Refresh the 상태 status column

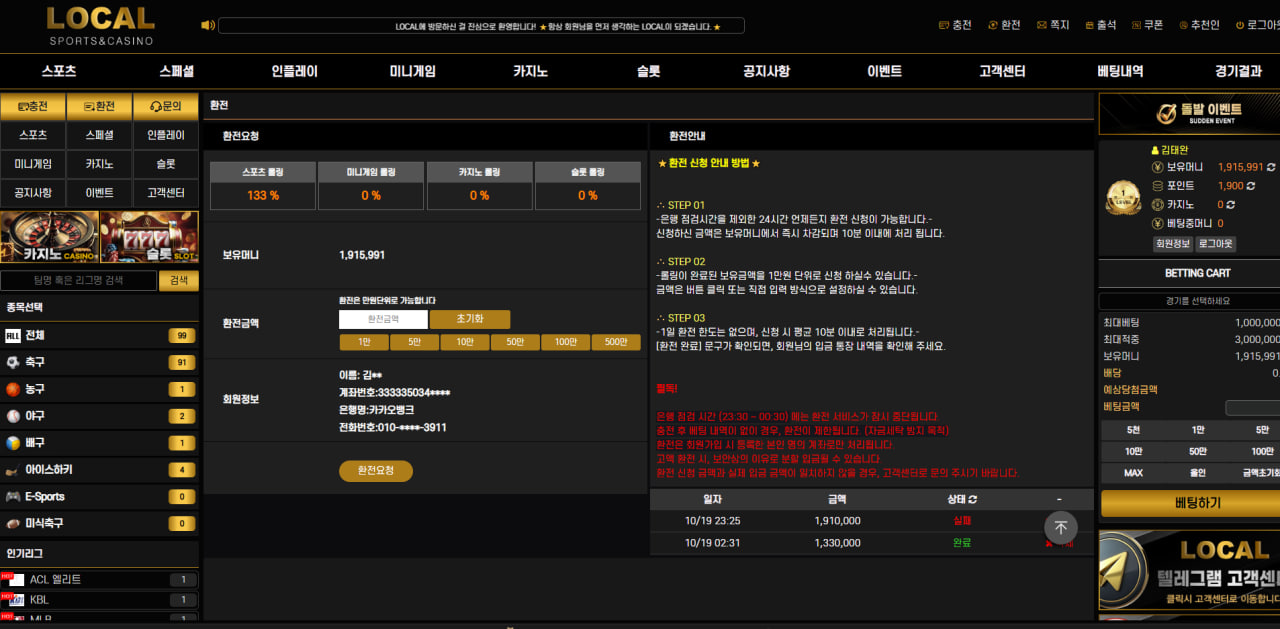972,499
